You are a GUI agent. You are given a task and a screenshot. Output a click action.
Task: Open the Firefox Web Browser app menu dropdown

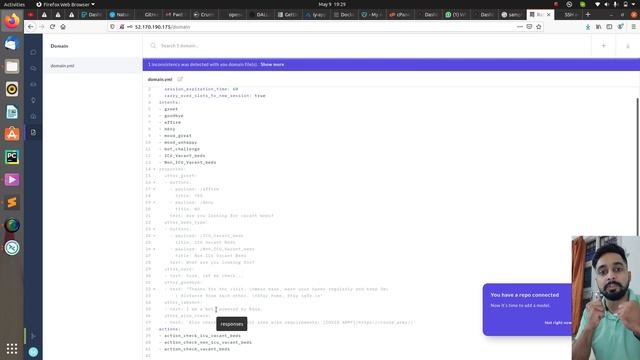click(65, 4)
